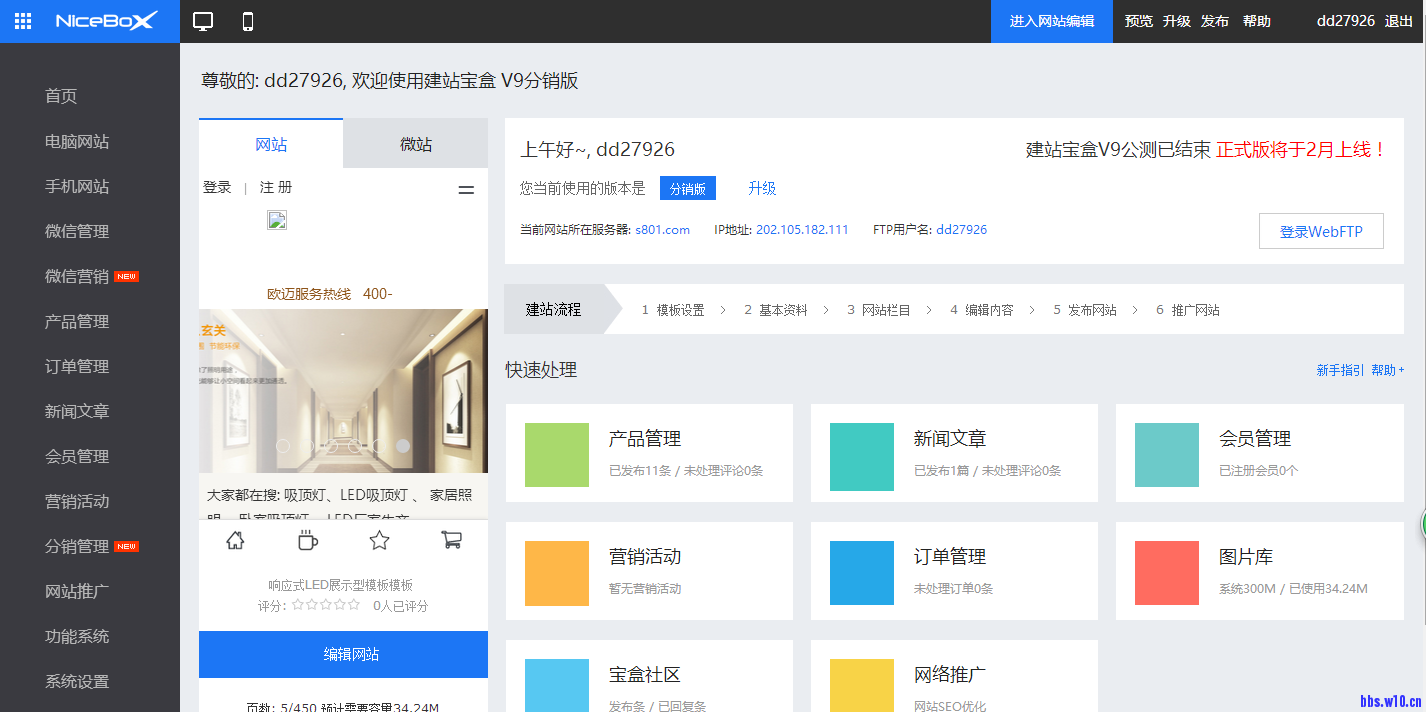Open the hamburger menu in site preview
The image size is (1426, 712).
pyautogui.click(x=466, y=189)
